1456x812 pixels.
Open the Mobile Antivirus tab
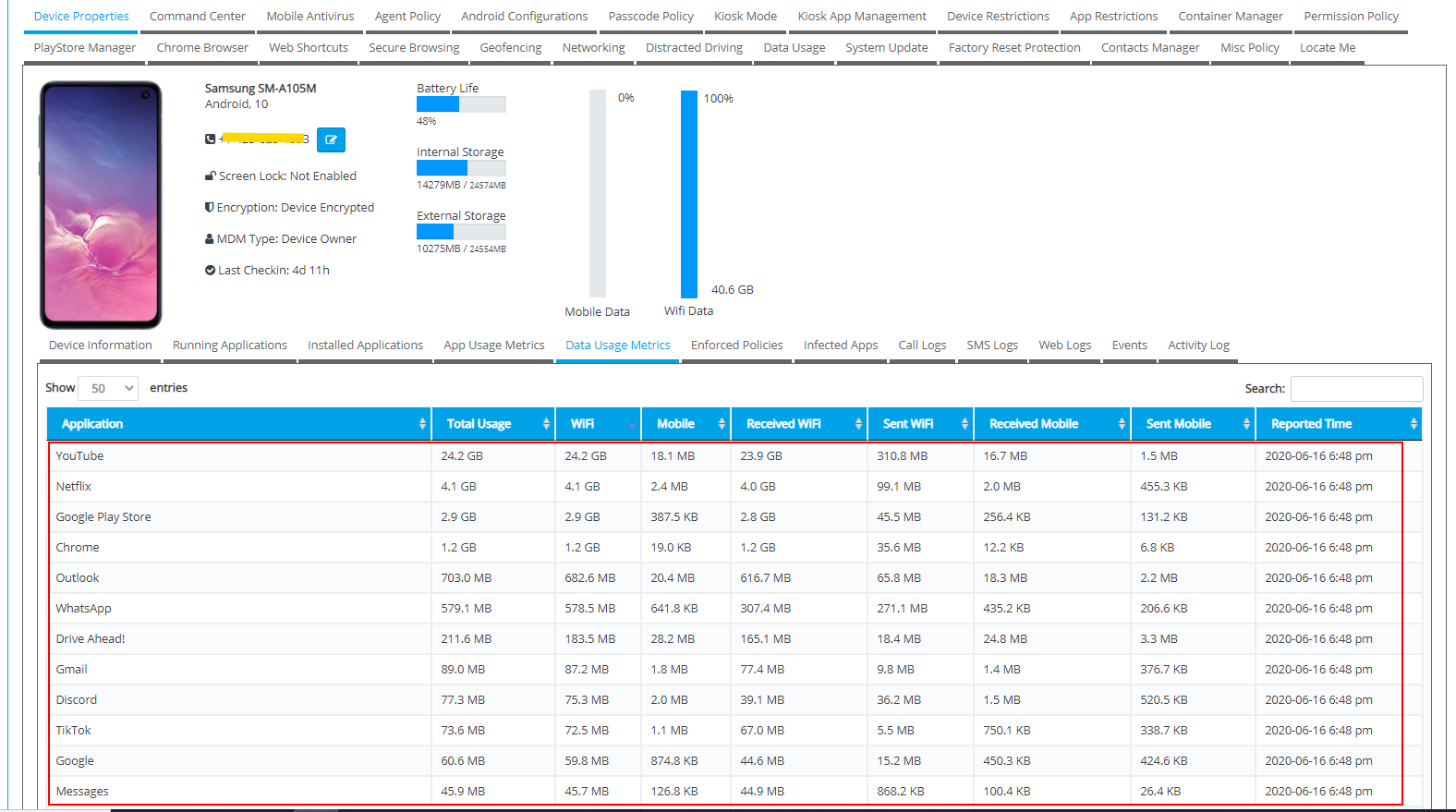pos(310,17)
